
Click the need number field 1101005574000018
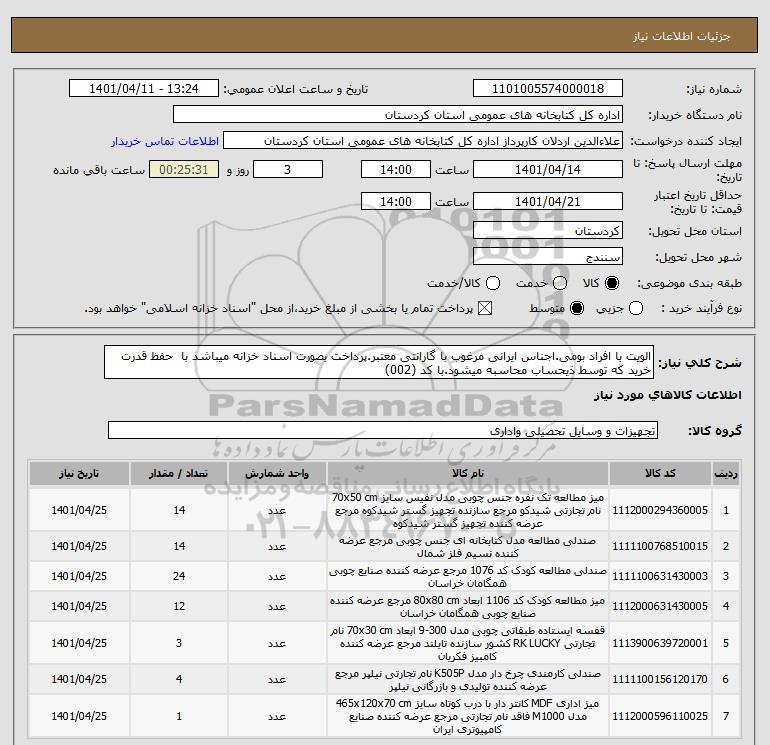click(x=548, y=88)
